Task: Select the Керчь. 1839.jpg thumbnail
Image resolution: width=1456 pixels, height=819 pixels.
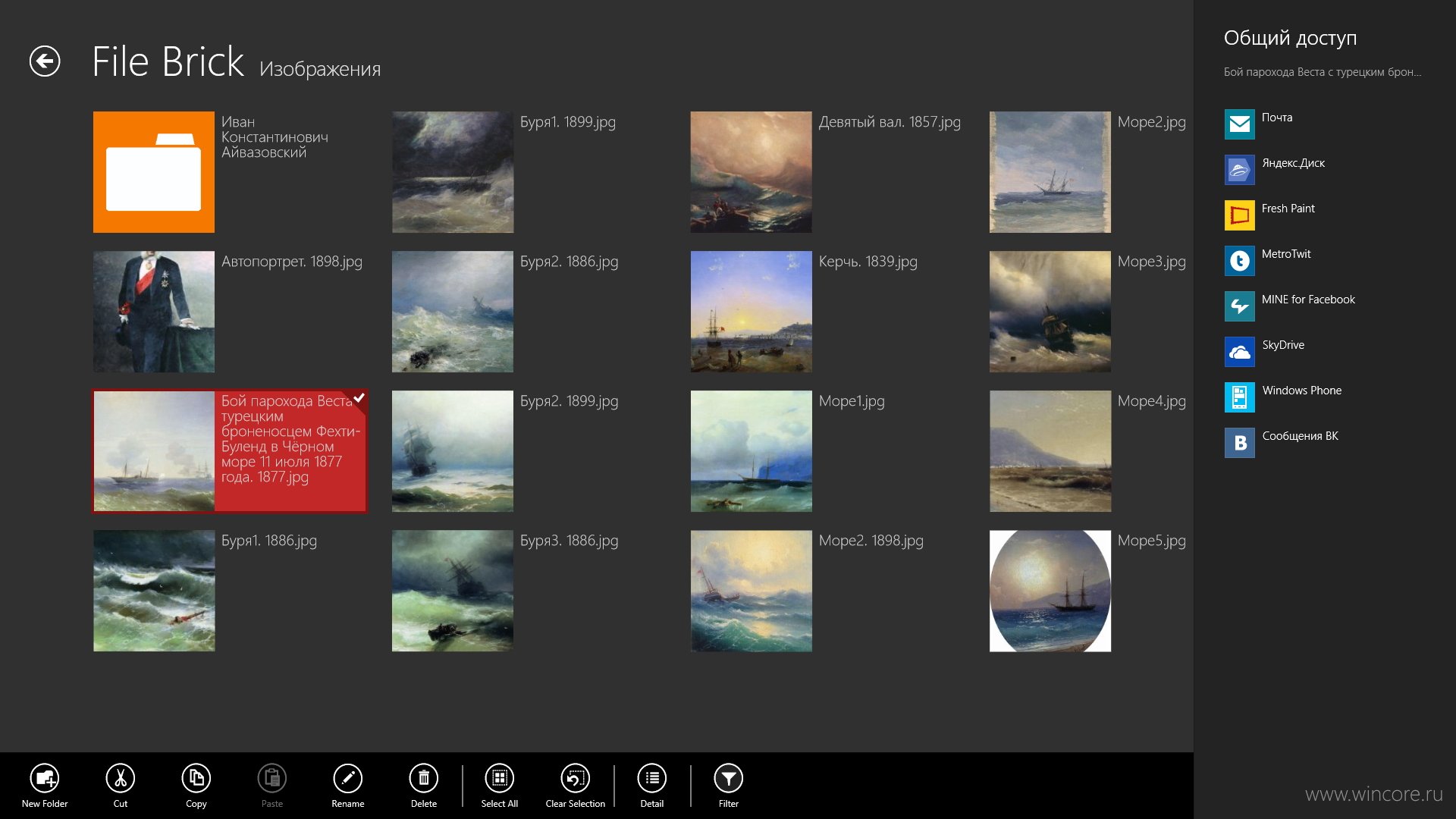Action: click(752, 312)
